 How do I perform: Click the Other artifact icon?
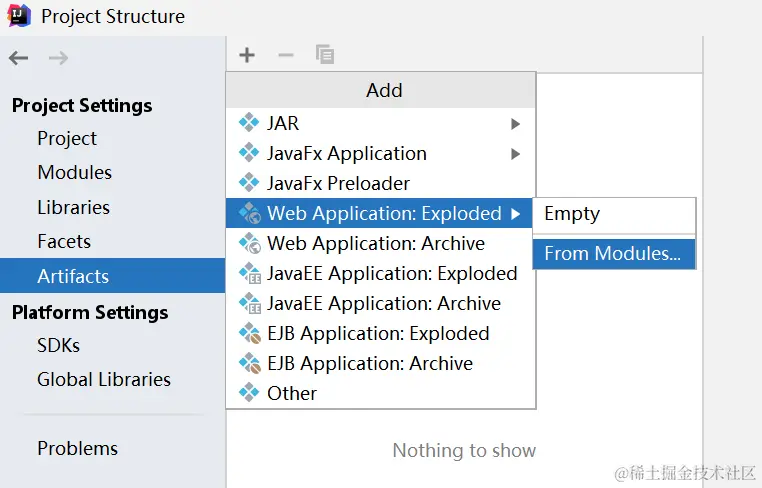click(249, 393)
